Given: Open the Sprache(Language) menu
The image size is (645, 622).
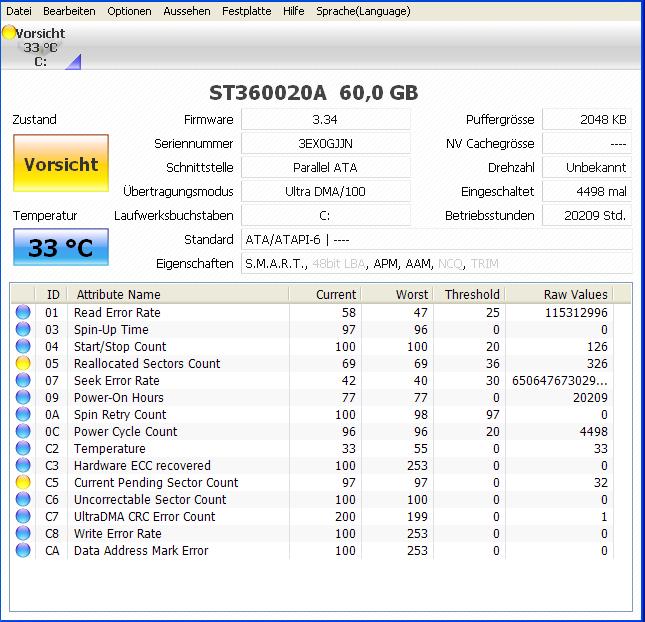Looking at the screenshot, I should pyautogui.click(x=363, y=11).
